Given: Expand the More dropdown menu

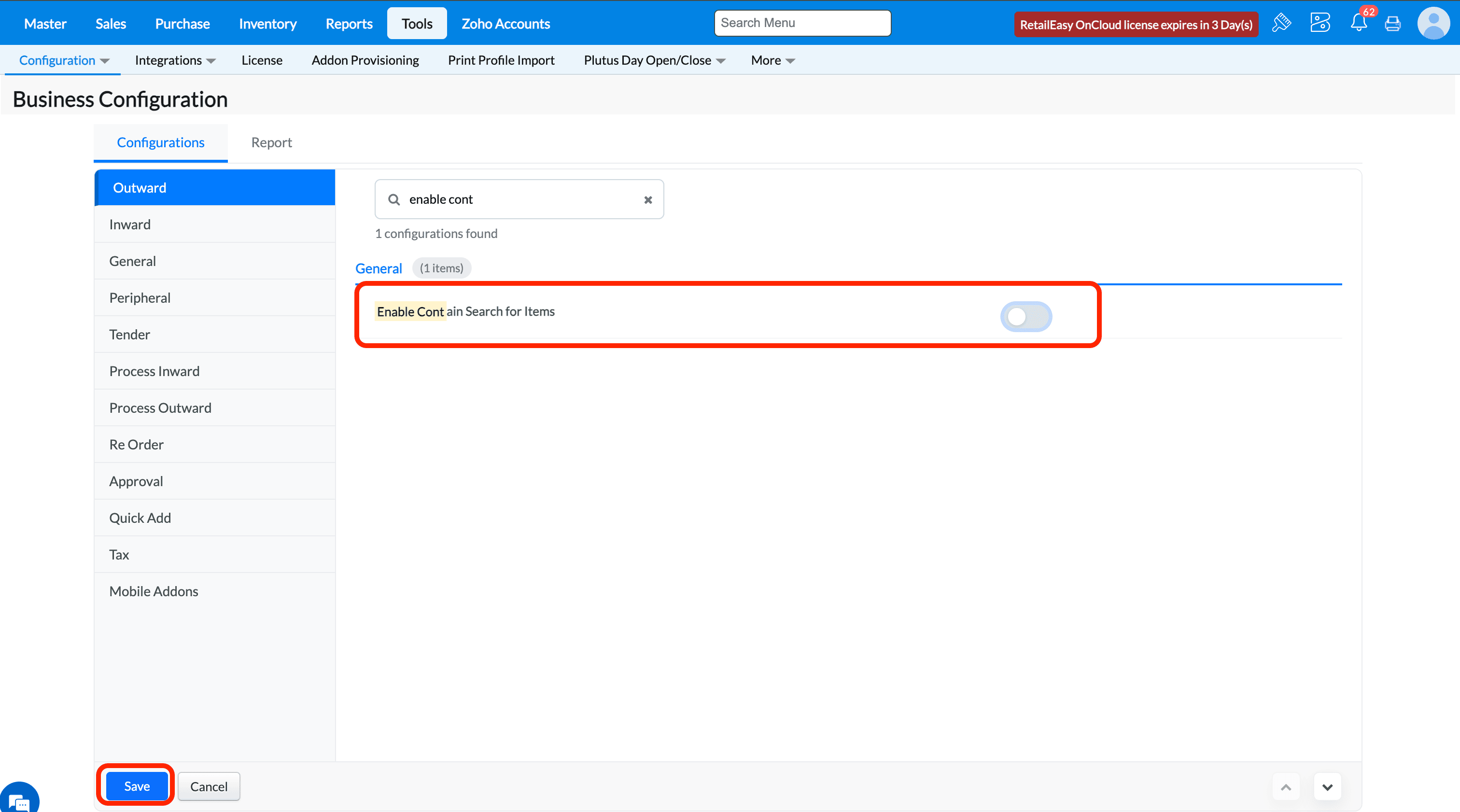Looking at the screenshot, I should click(x=772, y=60).
